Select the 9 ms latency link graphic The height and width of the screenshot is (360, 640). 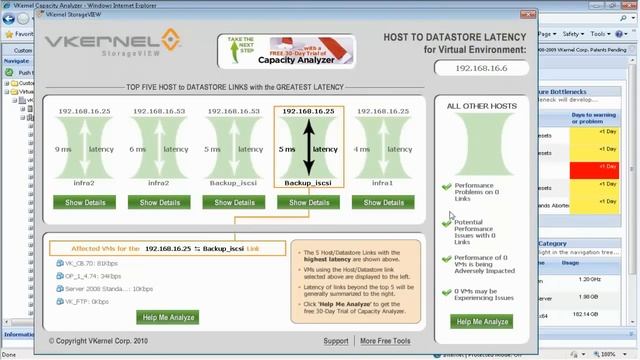[84, 148]
